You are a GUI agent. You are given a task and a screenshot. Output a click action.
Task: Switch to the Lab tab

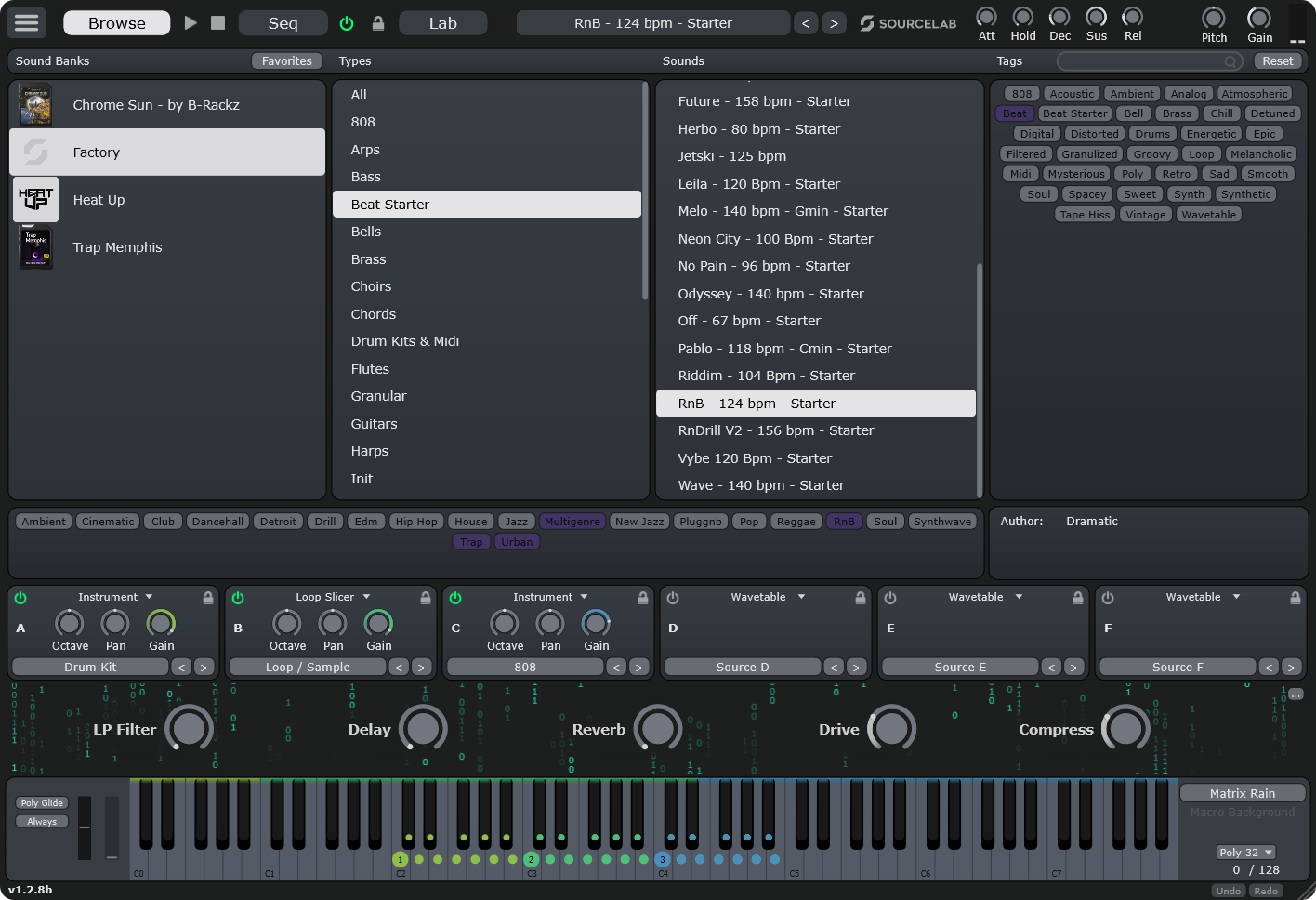point(442,23)
